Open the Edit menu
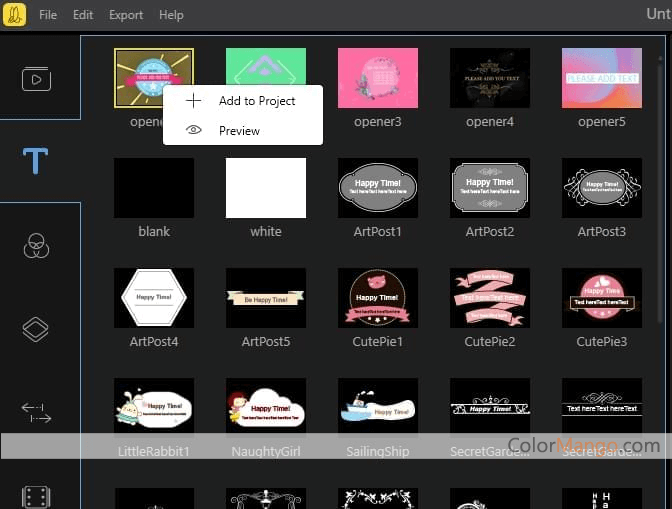This screenshot has height=509, width=672. click(83, 15)
